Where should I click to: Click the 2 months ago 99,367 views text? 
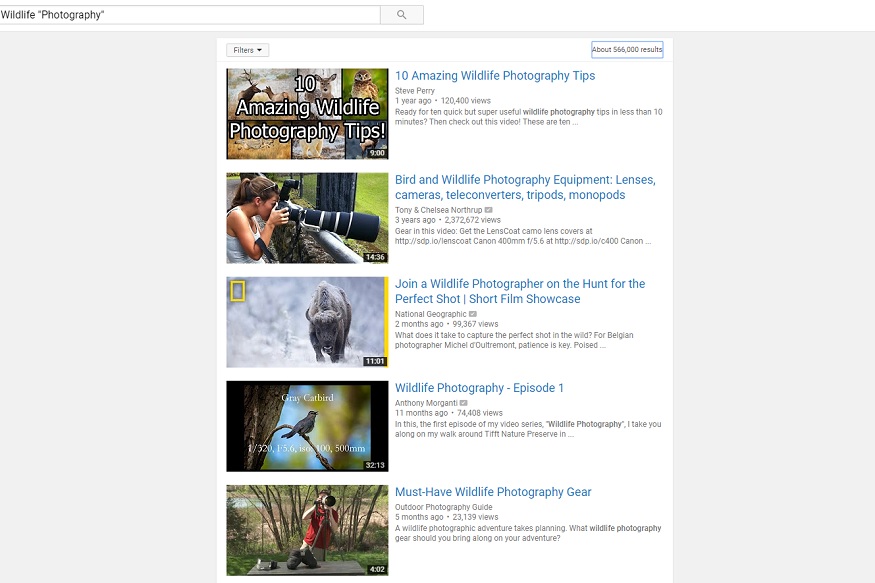click(446, 324)
